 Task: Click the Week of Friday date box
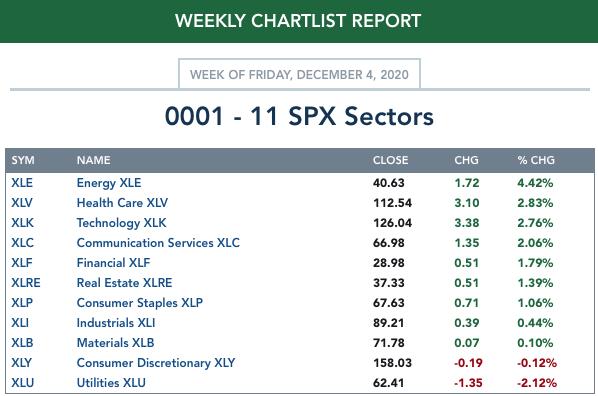pos(299,74)
